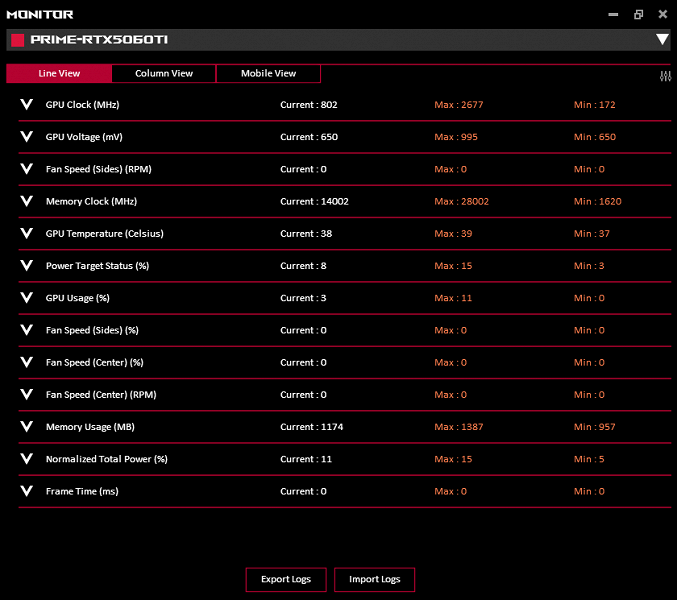Click the 'Min : 957' value
677x600 pixels.
click(595, 427)
